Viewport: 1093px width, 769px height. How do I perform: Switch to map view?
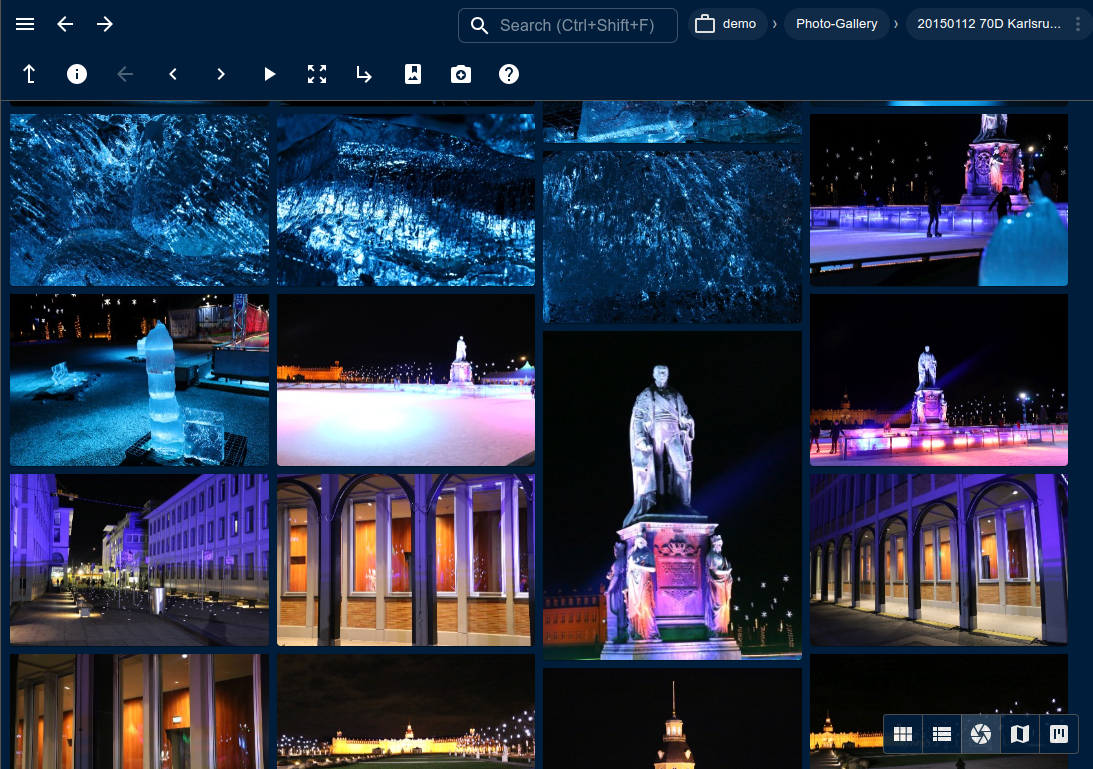(1020, 735)
